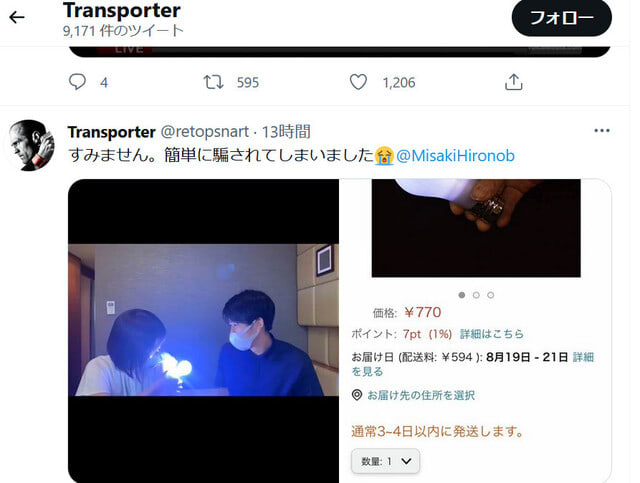The image size is (640, 483).
Task: Click the location pin icon beside delivery address
Action: [x=357, y=395]
